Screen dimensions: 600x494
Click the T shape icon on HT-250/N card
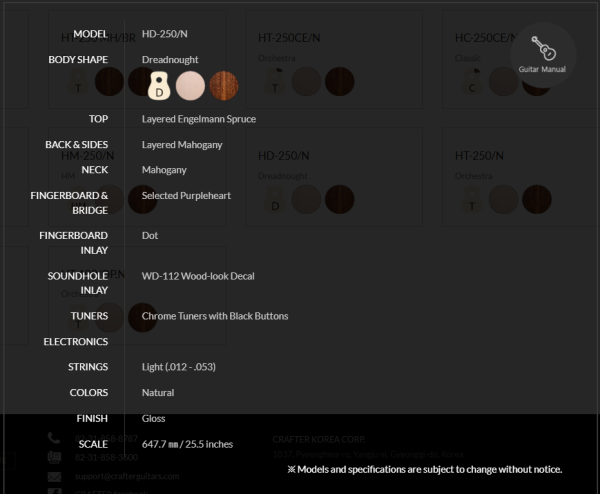471,199
